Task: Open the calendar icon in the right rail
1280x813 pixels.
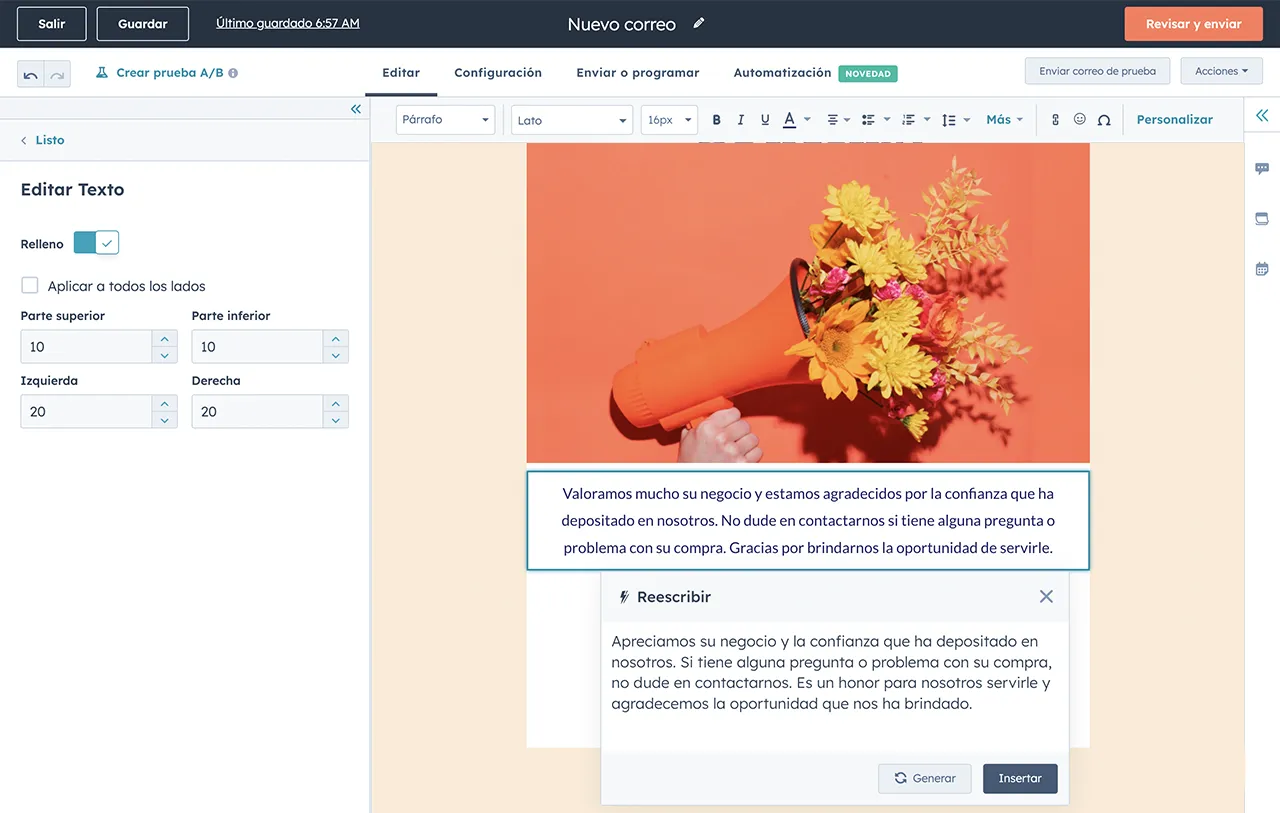Action: 1262,269
